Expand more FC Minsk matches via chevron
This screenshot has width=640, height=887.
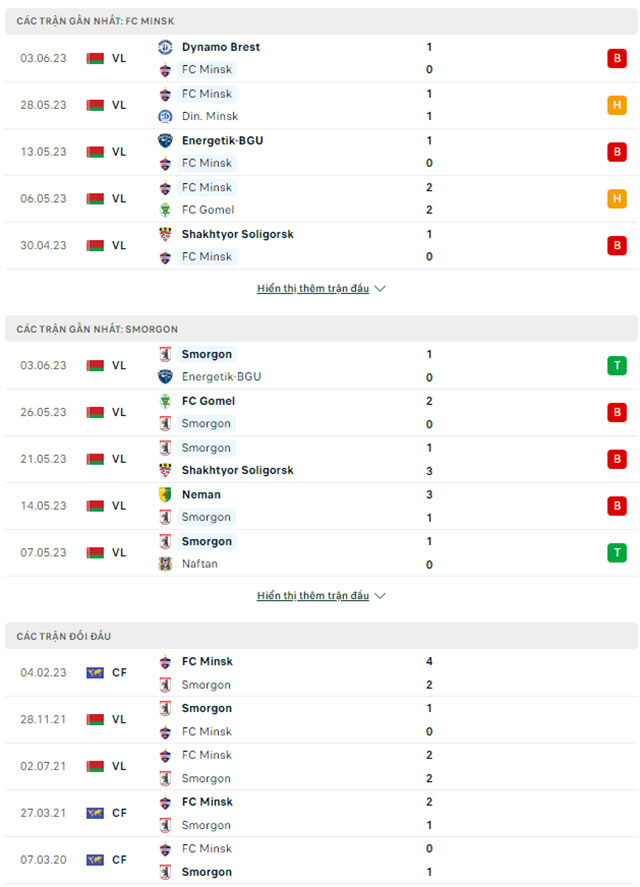381,288
